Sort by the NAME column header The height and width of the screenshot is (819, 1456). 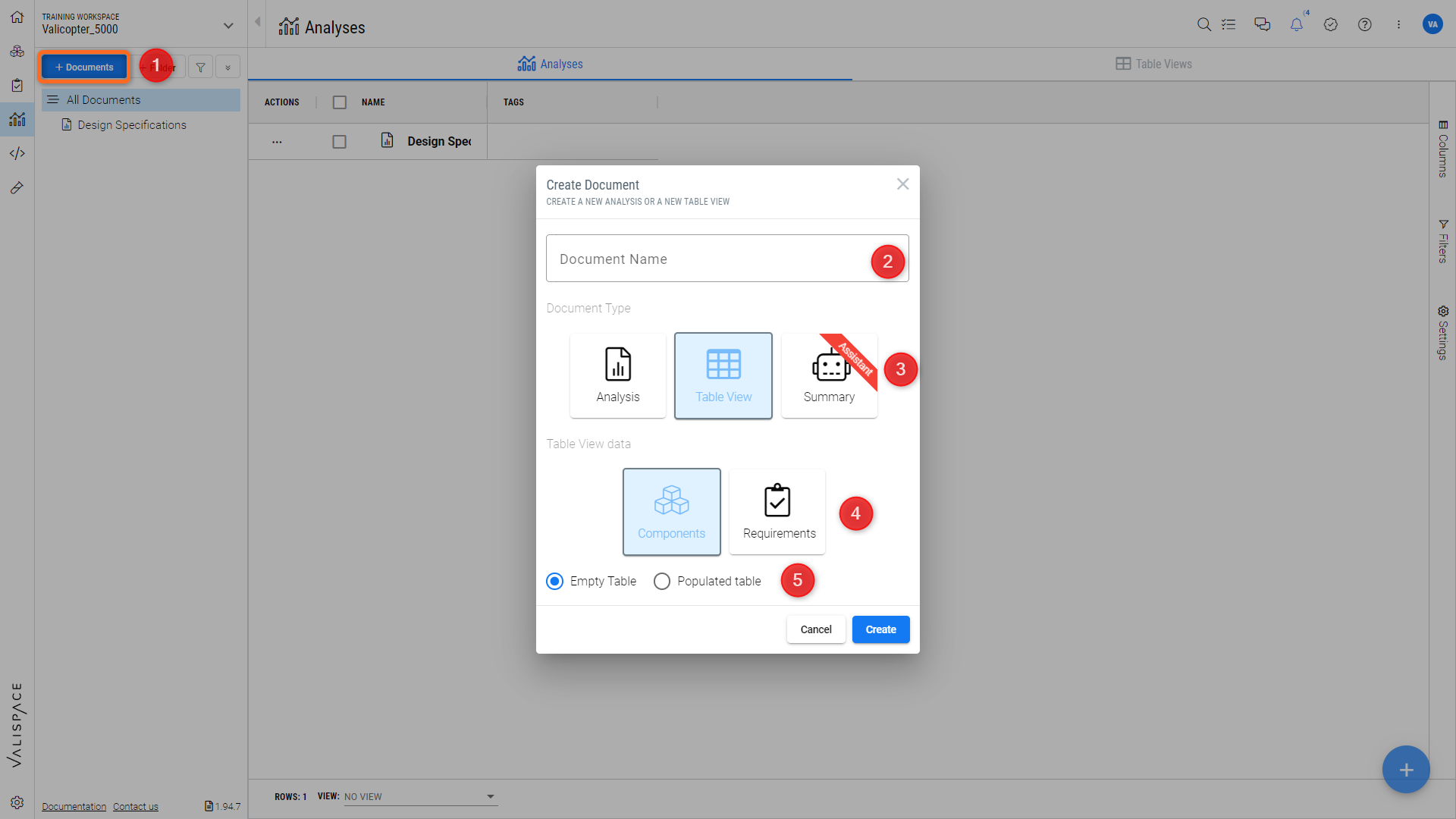(x=373, y=102)
